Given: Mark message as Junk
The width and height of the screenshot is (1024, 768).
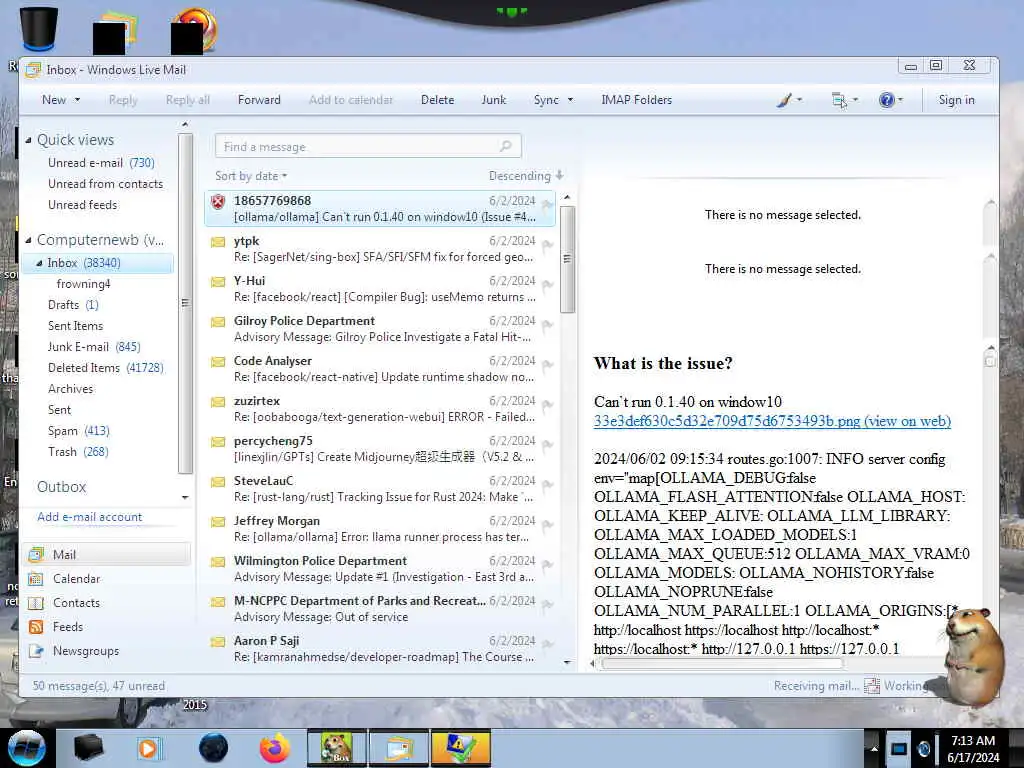Looking at the screenshot, I should click(494, 100).
